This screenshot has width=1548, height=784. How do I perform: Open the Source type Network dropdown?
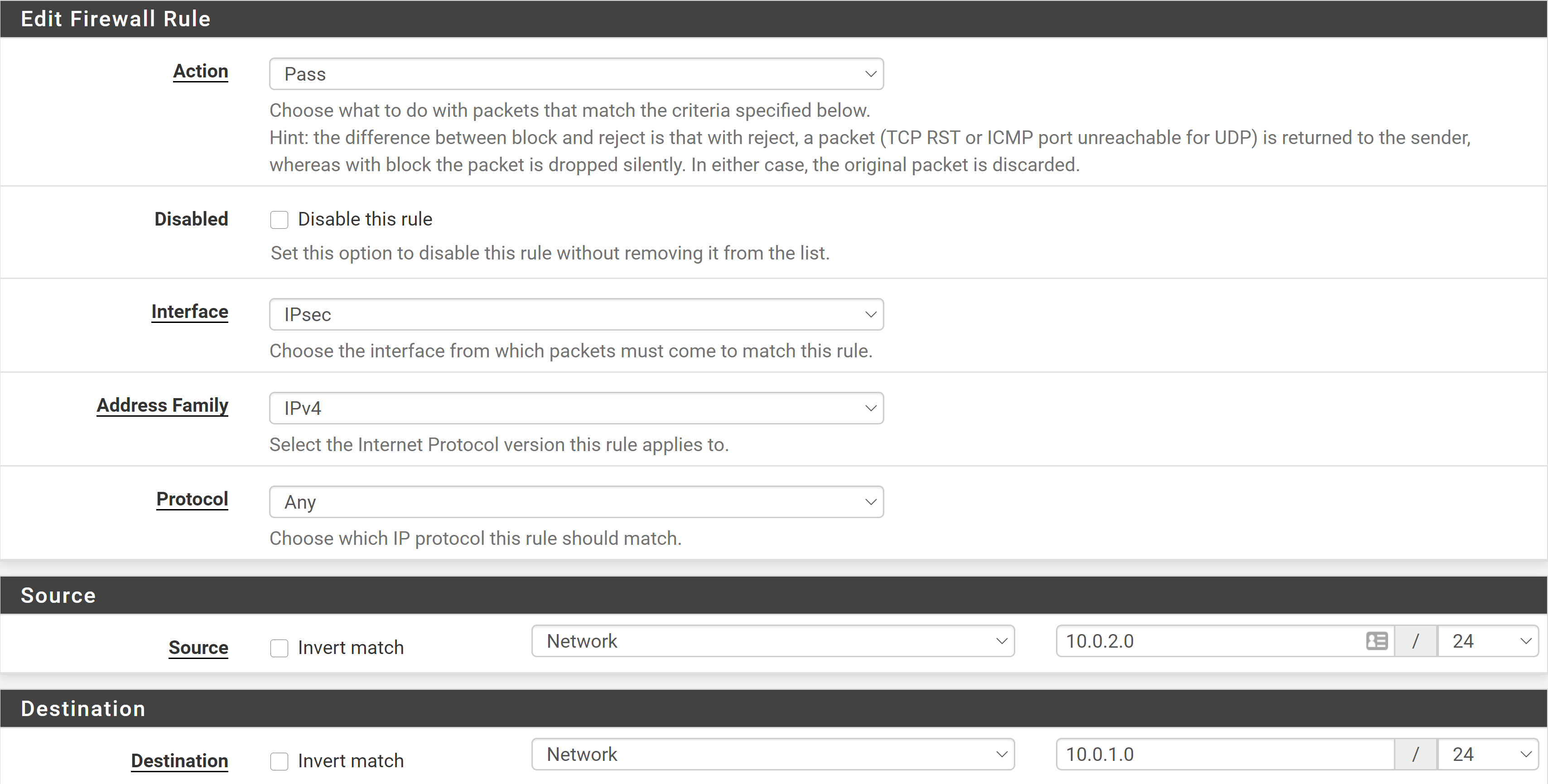tap(773, 641)
